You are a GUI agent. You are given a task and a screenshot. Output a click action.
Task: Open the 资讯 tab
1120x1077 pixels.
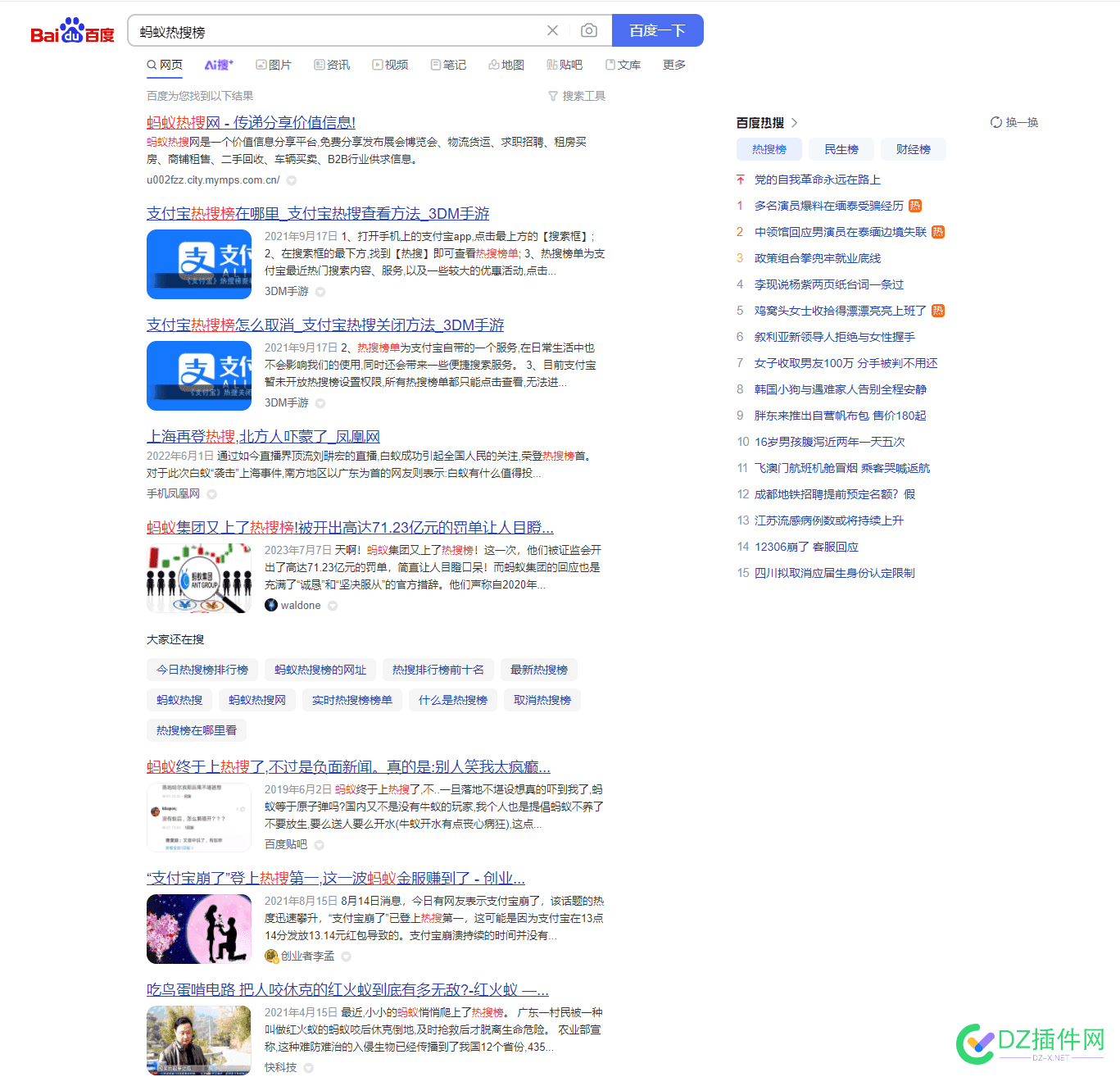pos(332,65)
